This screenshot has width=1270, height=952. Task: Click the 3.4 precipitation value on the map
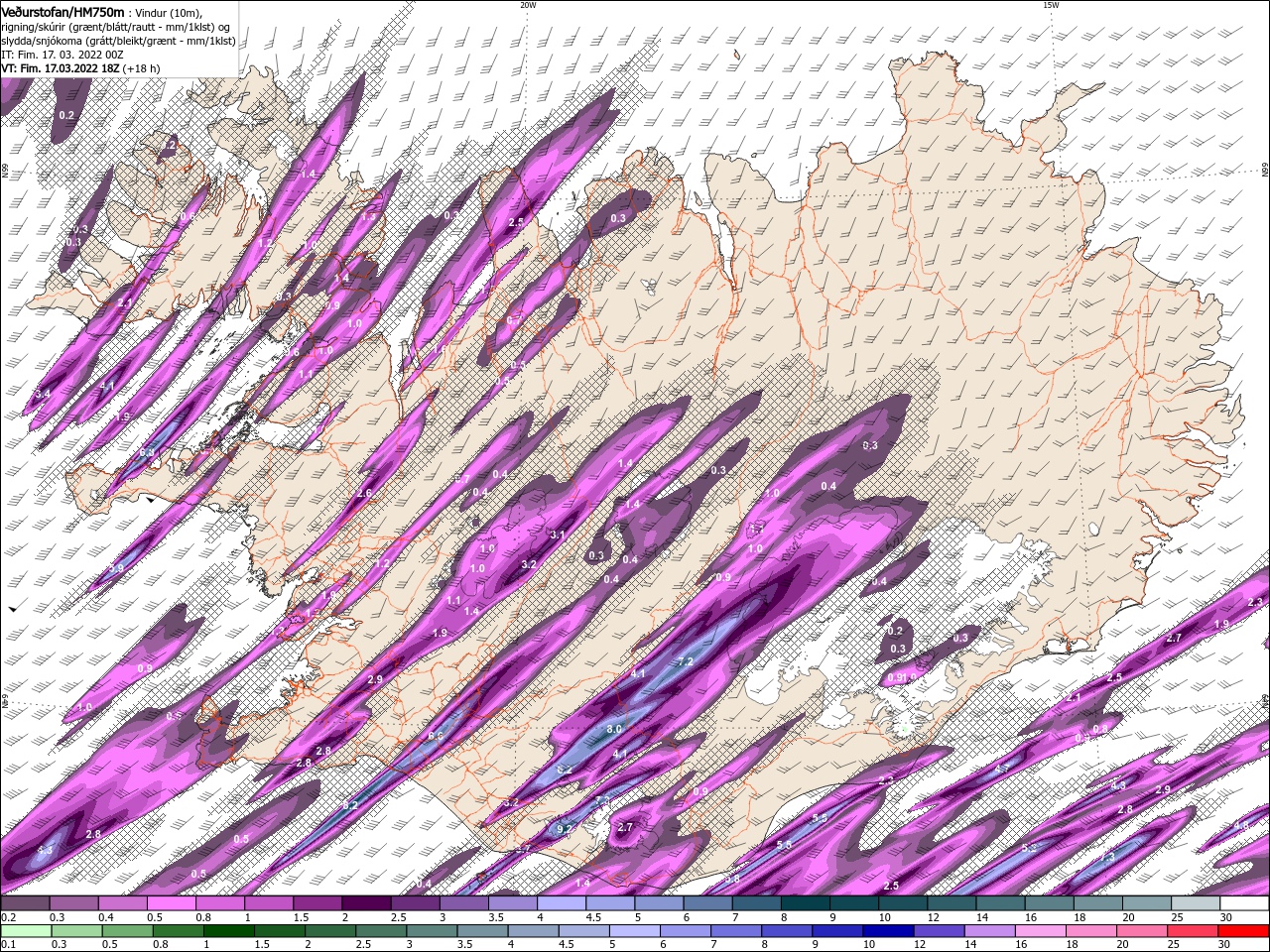(x=43, y=395)
